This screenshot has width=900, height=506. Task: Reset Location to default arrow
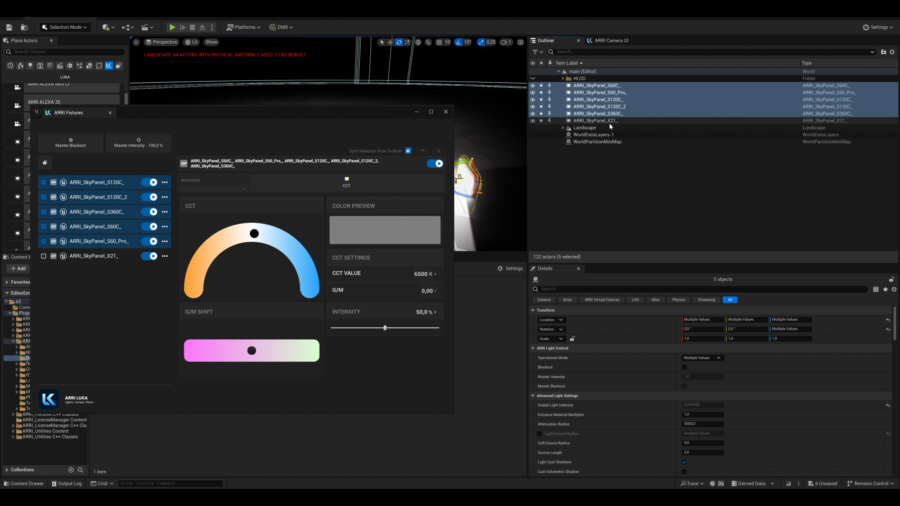(x=888, y=320)
